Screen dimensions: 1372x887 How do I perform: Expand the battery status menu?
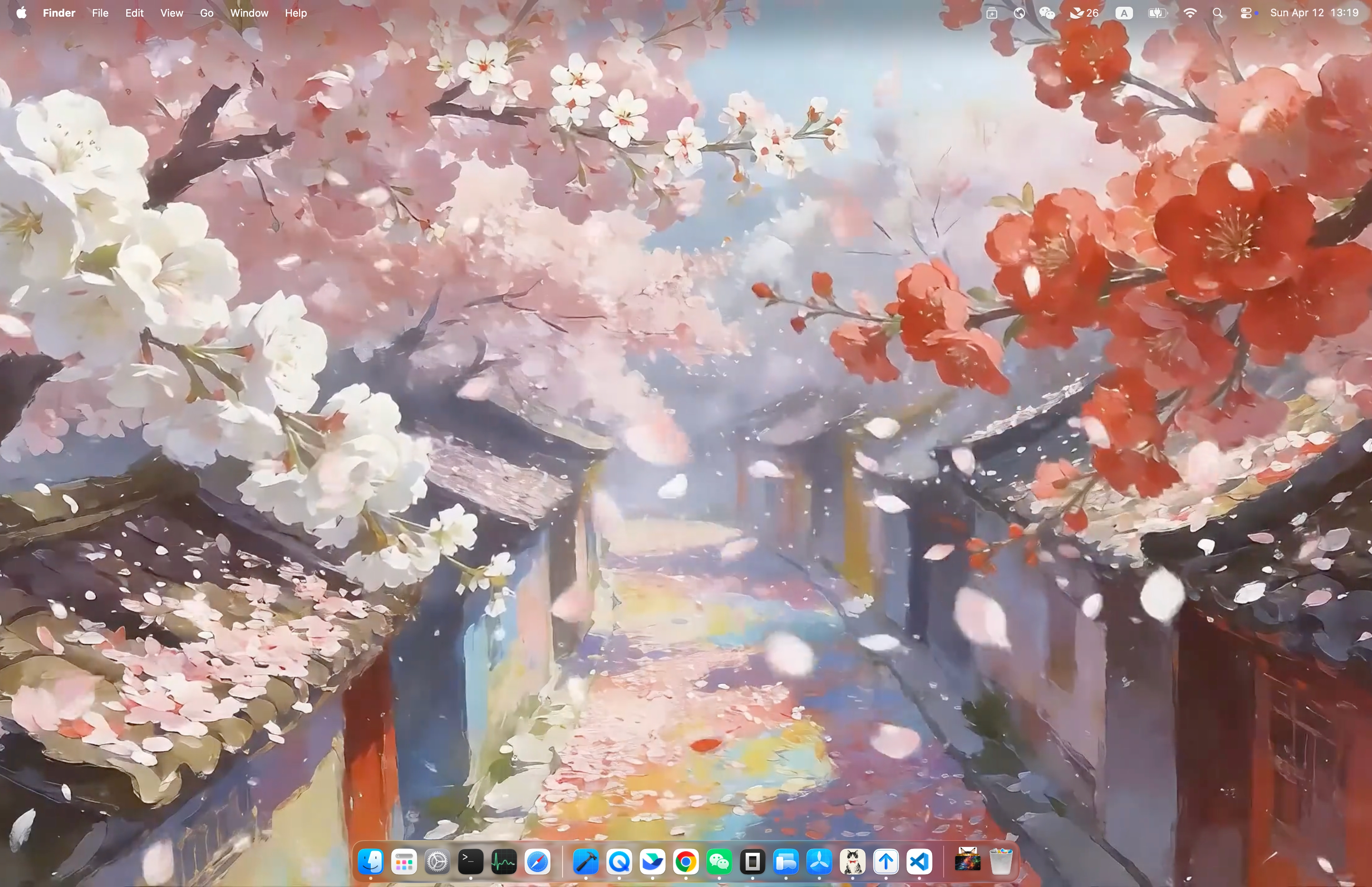pyautogui.click(x=1157, y=13)
